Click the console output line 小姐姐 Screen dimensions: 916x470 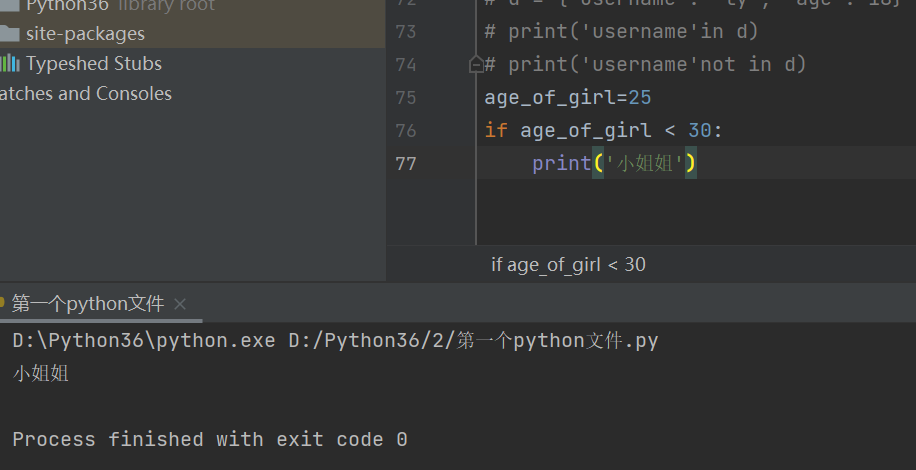[41, 374]
